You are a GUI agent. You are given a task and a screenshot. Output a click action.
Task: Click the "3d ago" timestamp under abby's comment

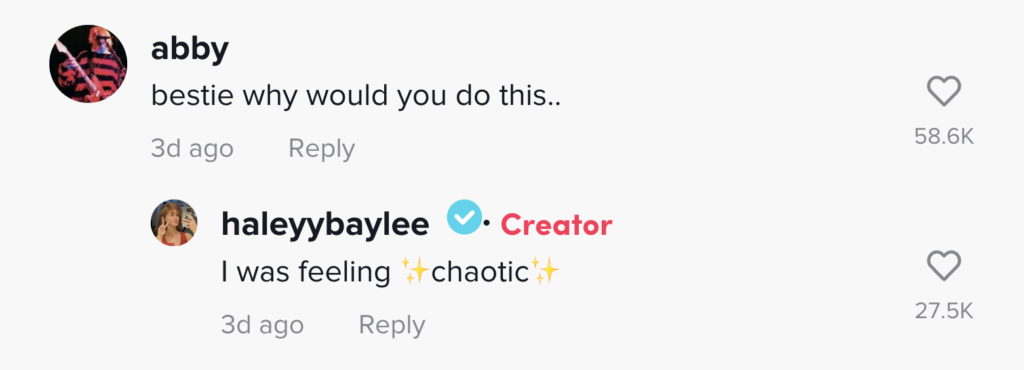[x=192, y=149]
